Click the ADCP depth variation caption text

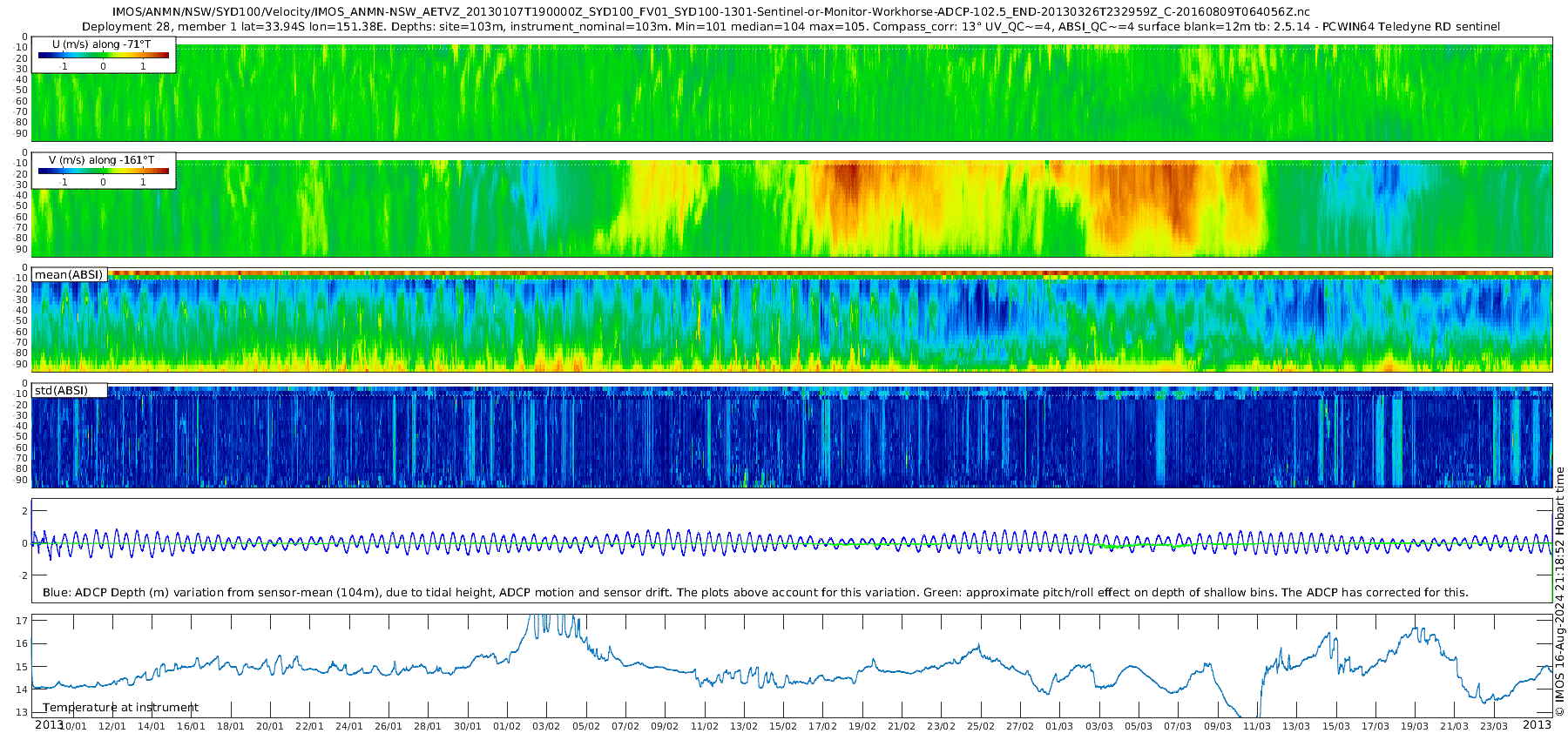[x=755, y=592]
